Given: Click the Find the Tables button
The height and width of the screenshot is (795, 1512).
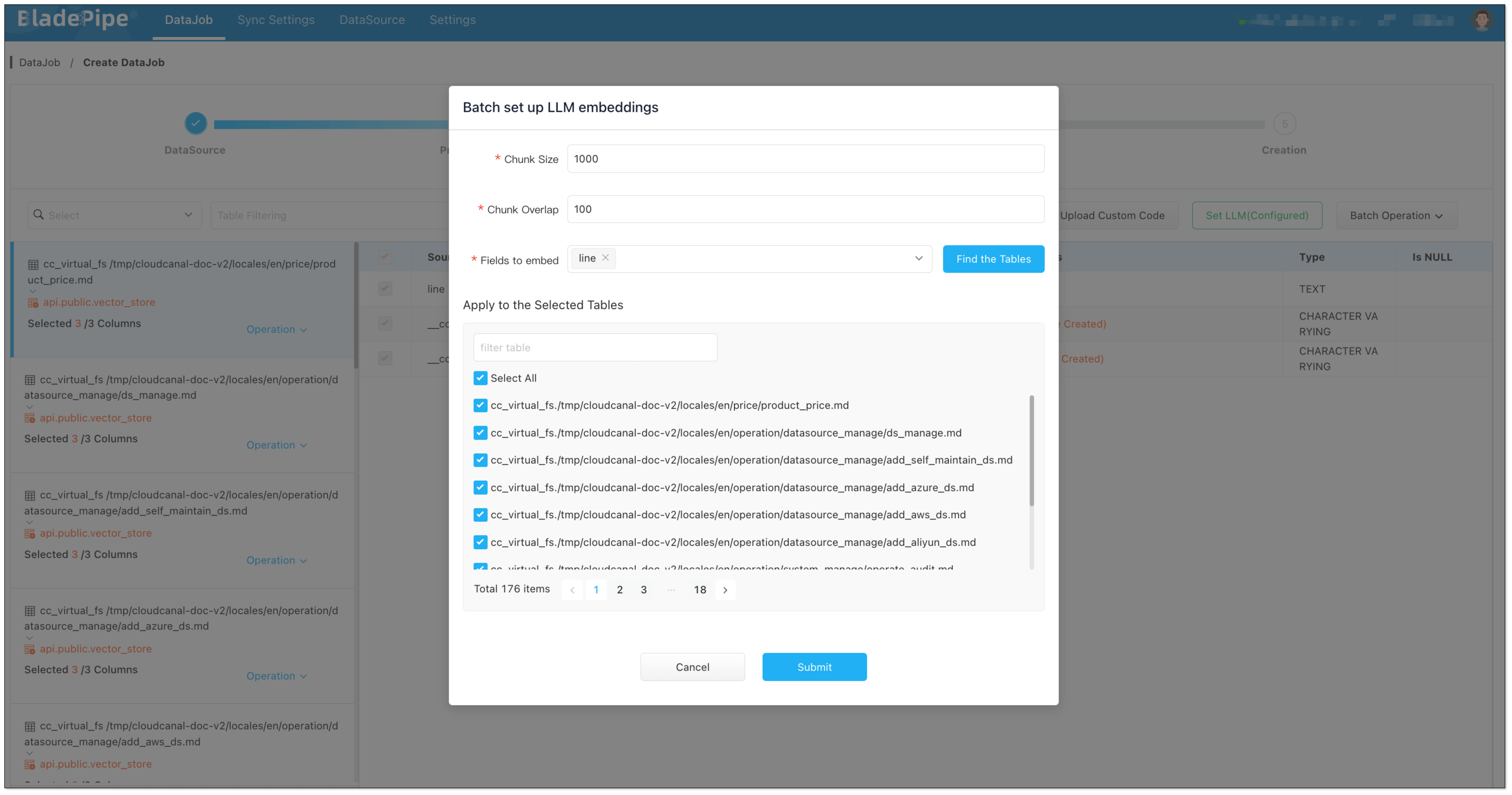Looking at the screenshot, I should (x=993, y=259).
